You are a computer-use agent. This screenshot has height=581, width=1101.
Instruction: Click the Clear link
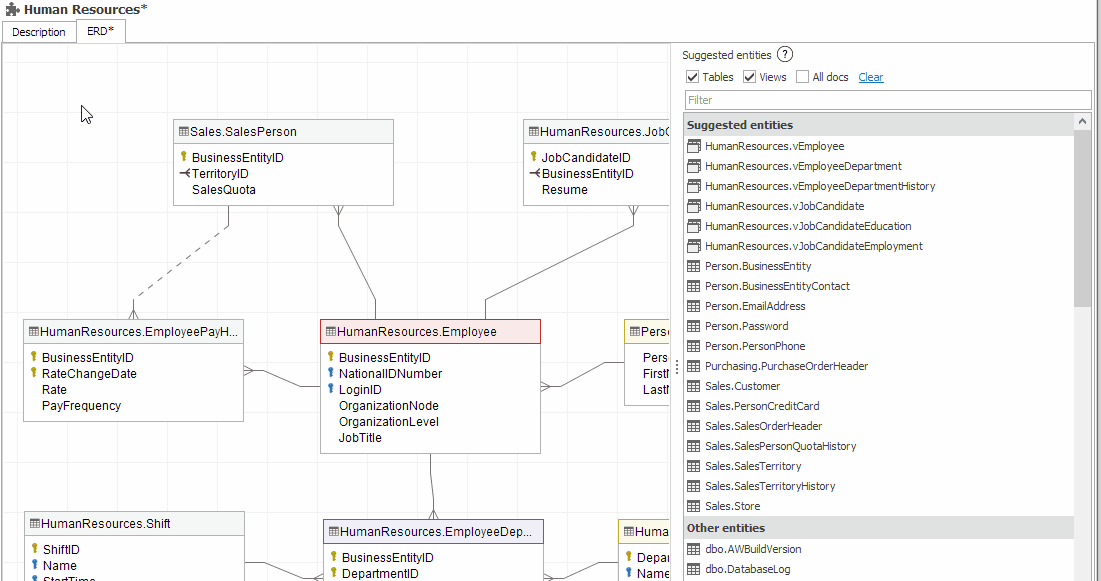[870, 77]
